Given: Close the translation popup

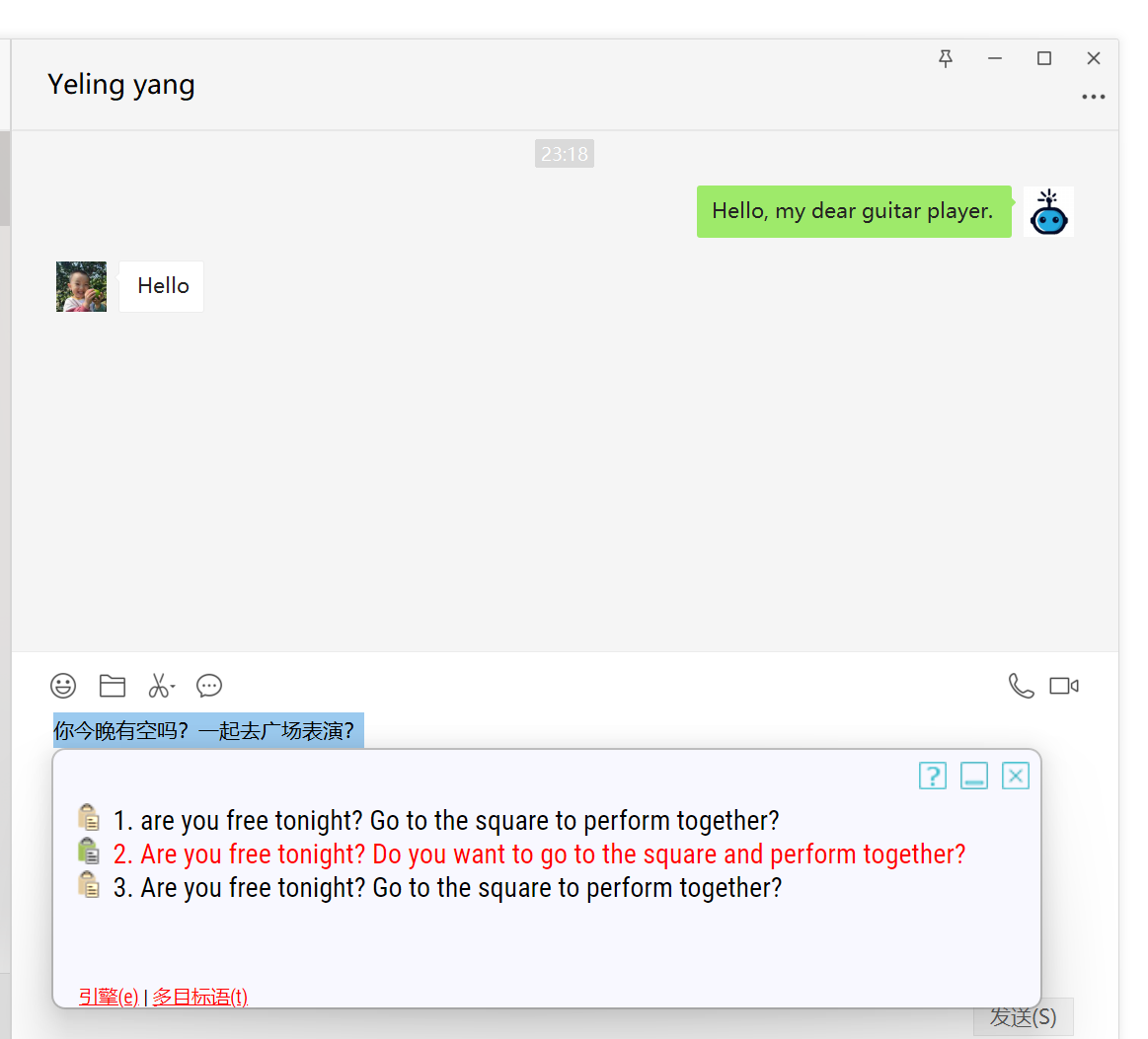Looking at the screenshot, I should coord(1016,776).
